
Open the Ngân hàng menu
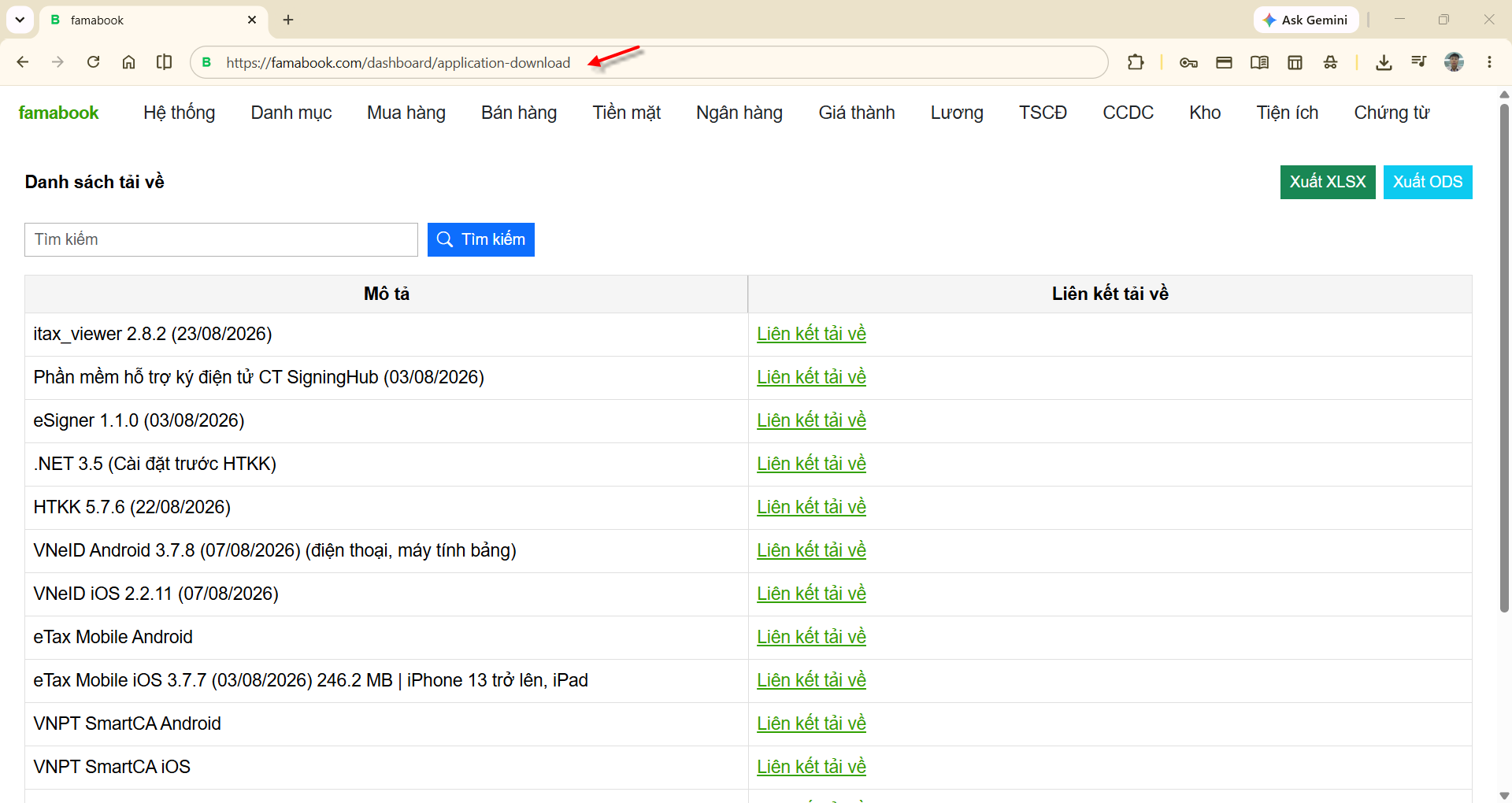739,113
